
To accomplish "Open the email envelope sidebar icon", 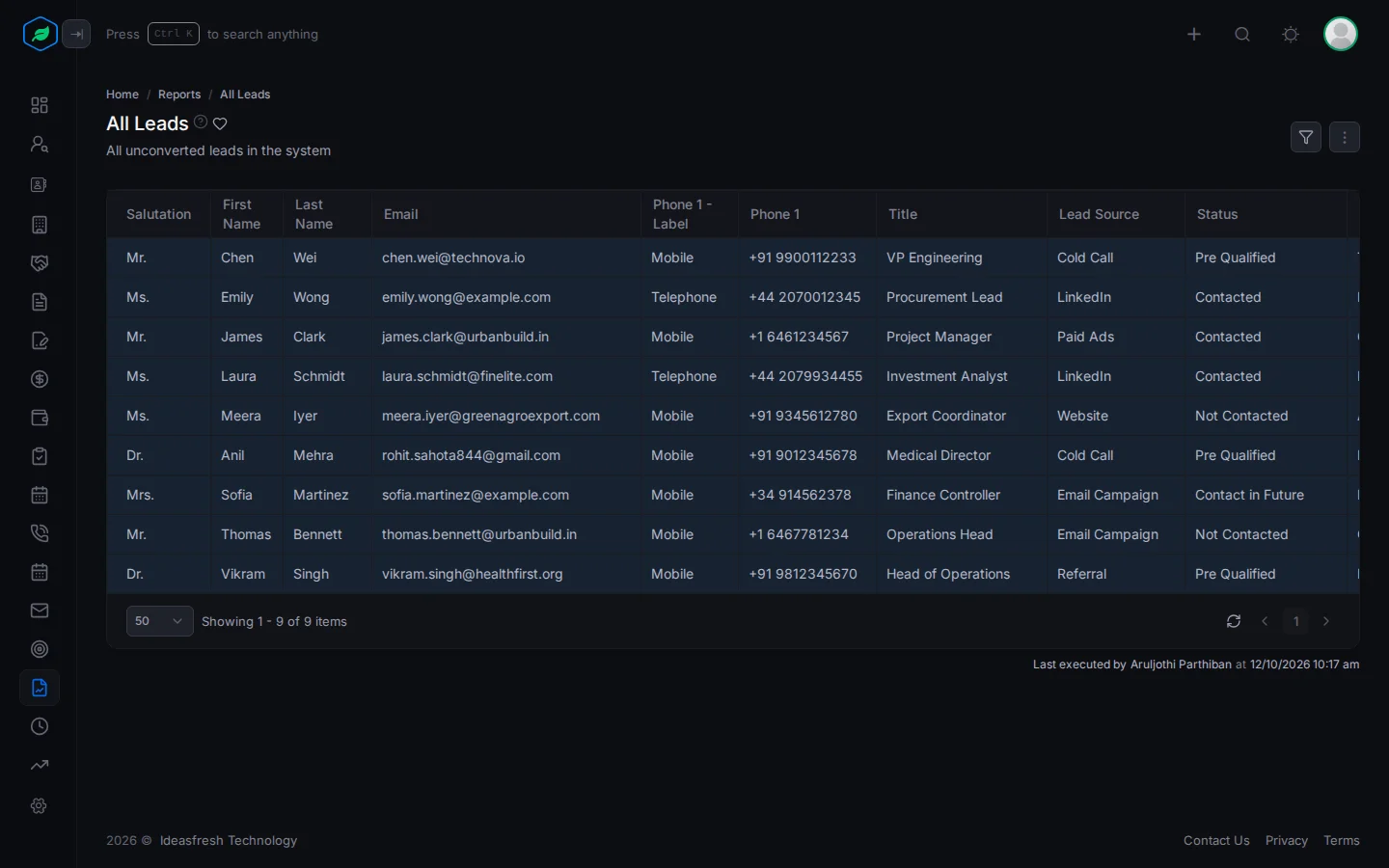I will (x=40, y=610).
